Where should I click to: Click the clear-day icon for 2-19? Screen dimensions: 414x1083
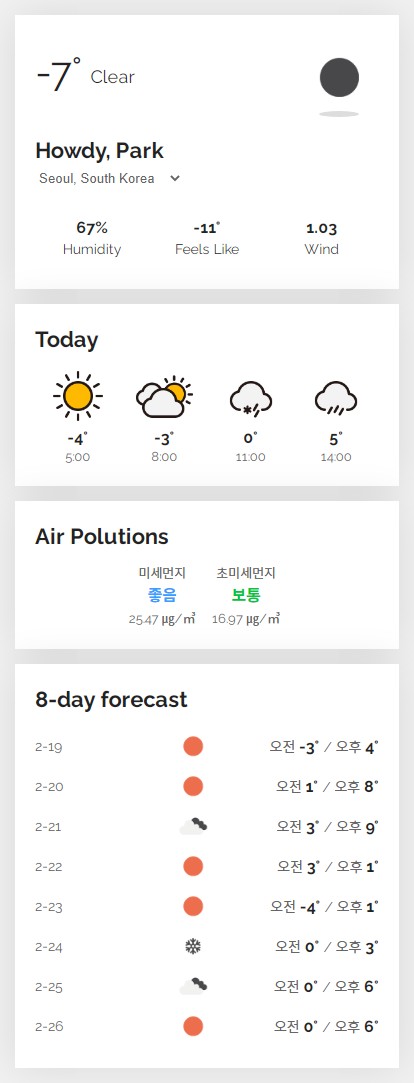(x=193, y=747)
